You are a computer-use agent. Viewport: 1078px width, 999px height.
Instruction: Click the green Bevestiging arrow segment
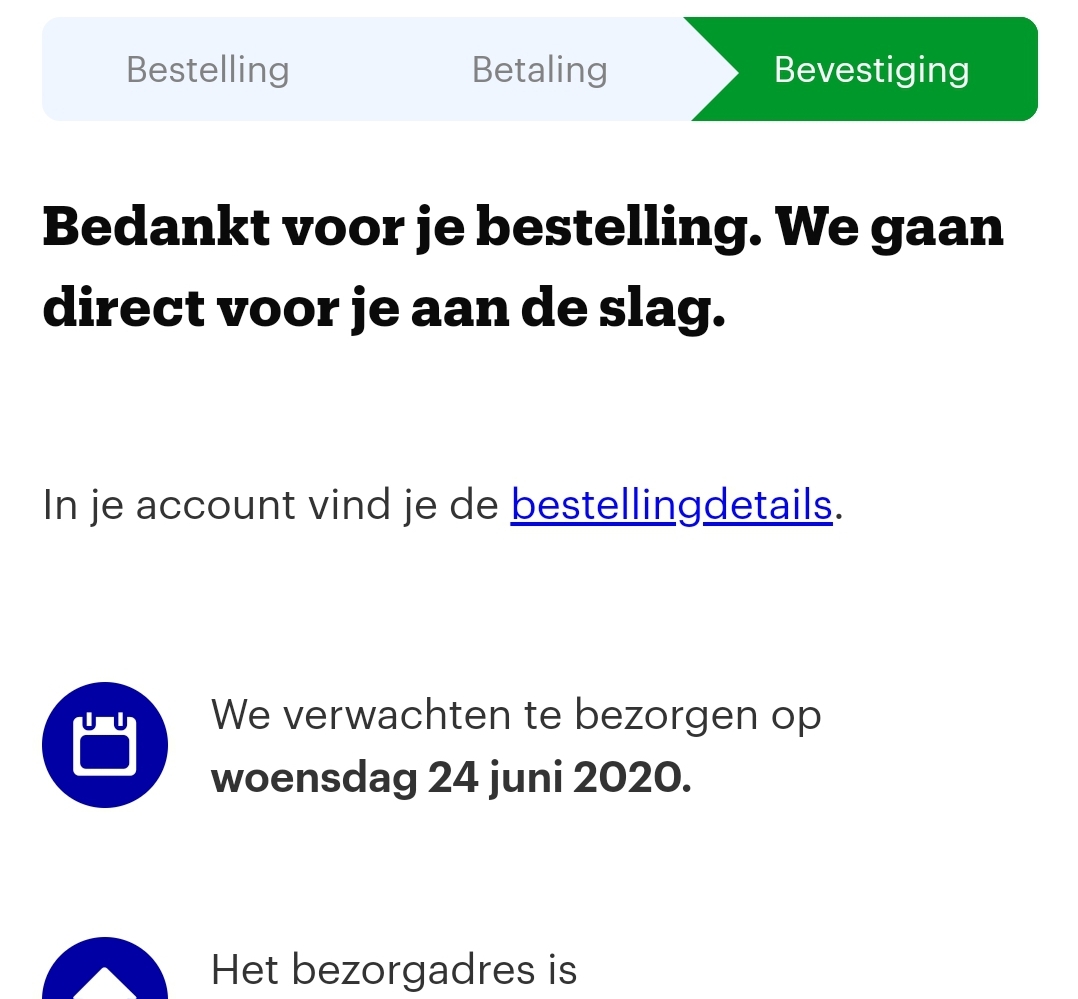pyautogui.click(x=871, y=69)
